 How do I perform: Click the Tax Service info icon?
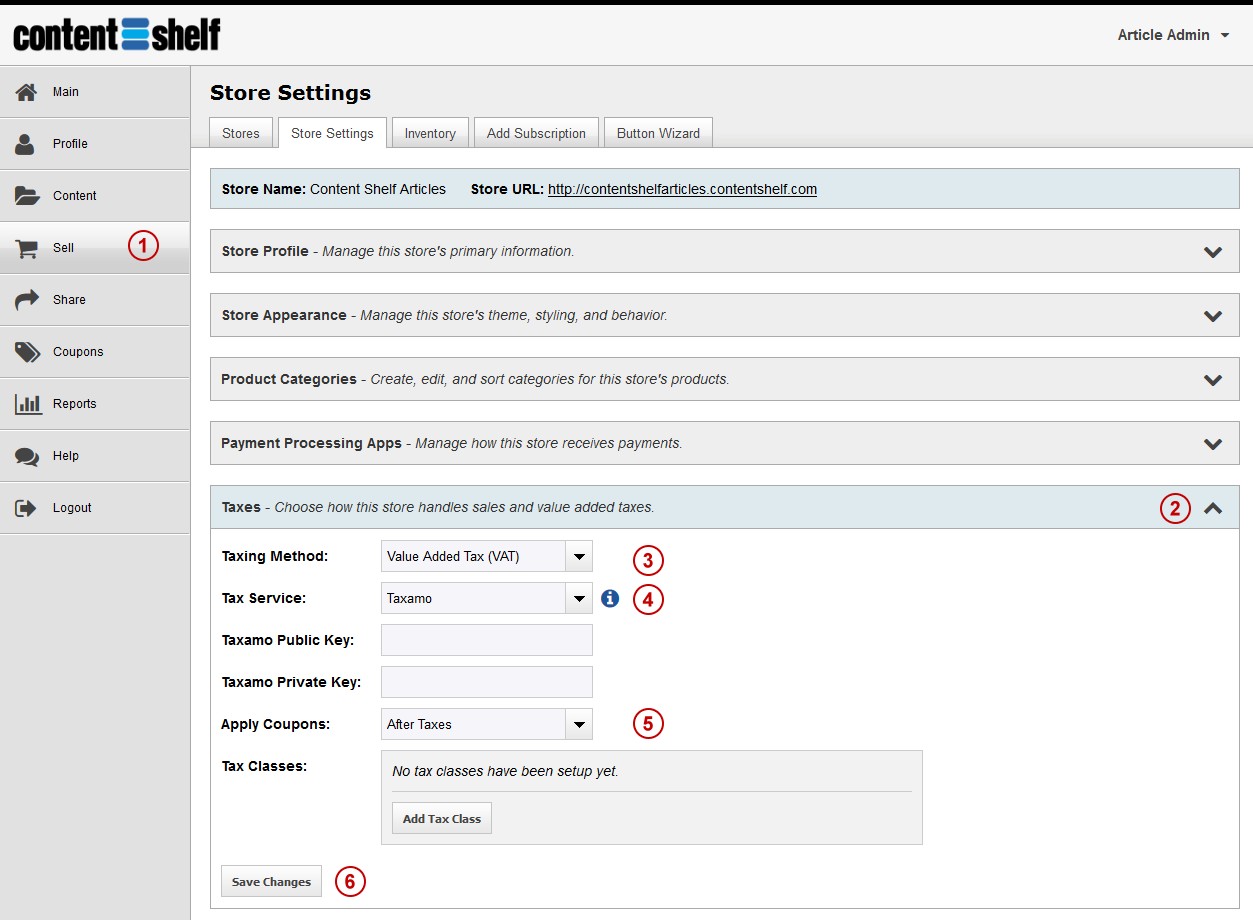(610, 598)
